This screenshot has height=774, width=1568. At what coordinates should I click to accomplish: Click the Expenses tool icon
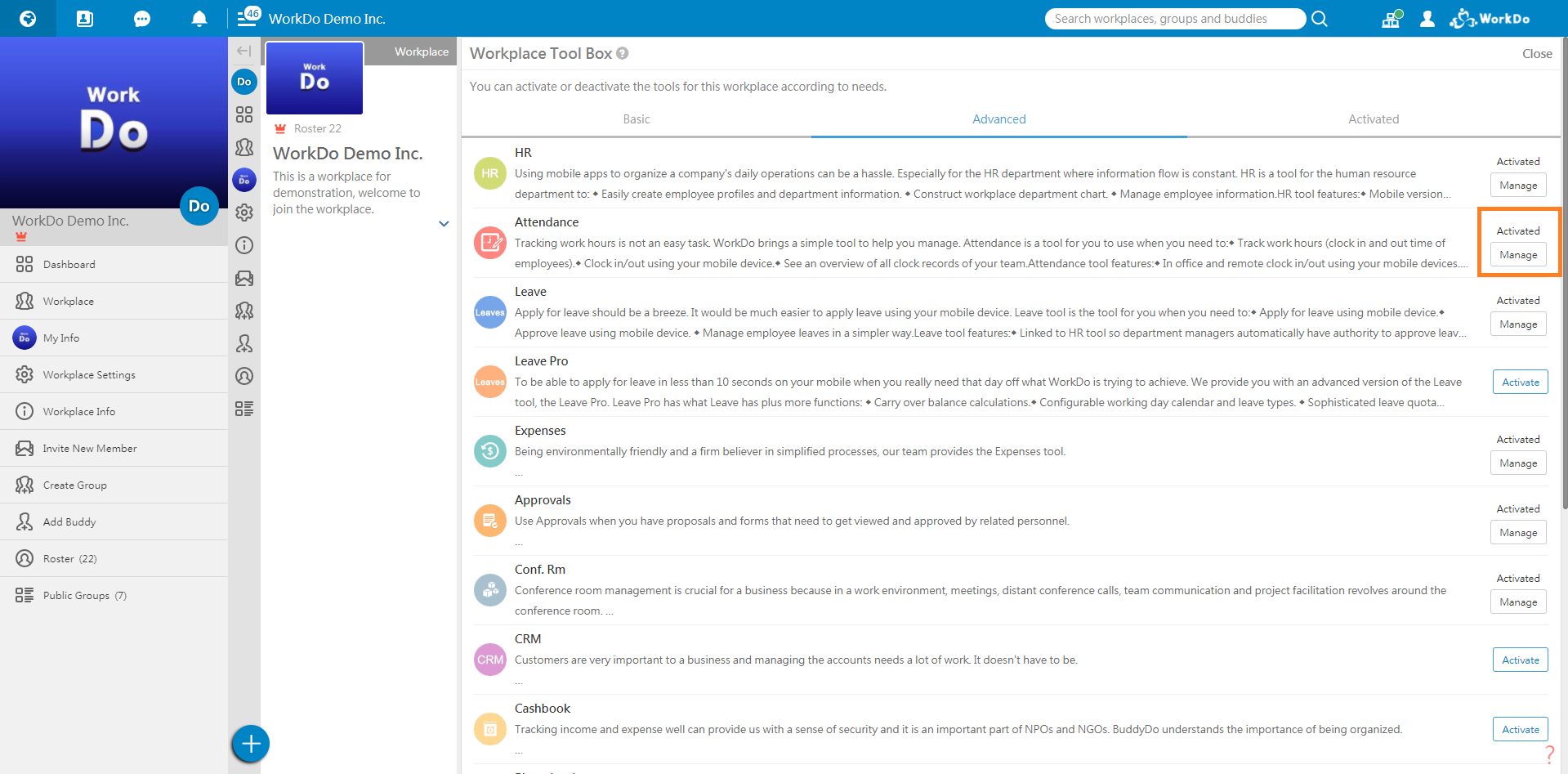click(490, 451)
